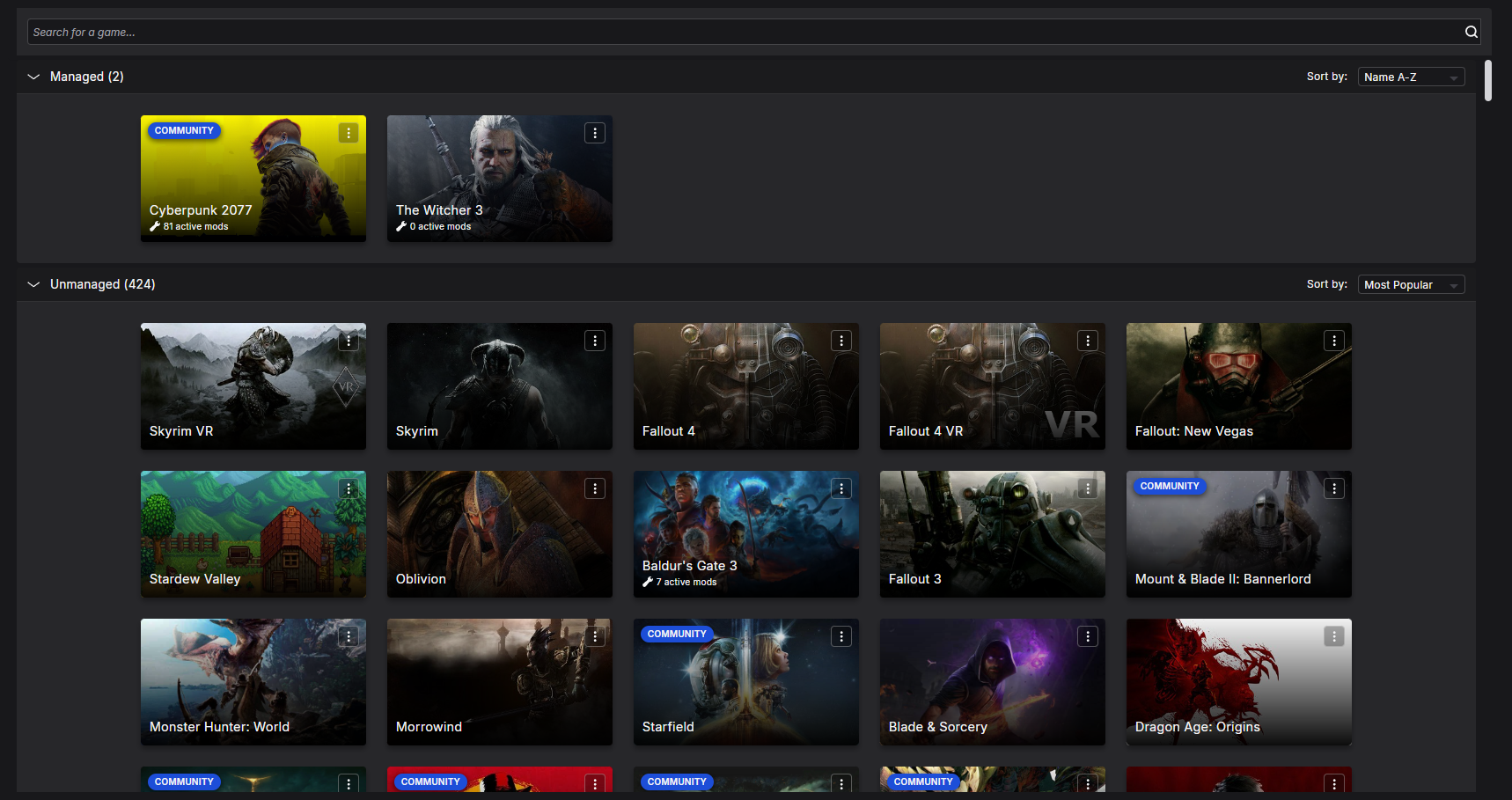Click '0 active mods' on The Witcher 3
Image resolution: width=1512 pixels, height=800 pixels.
(434, 226)
